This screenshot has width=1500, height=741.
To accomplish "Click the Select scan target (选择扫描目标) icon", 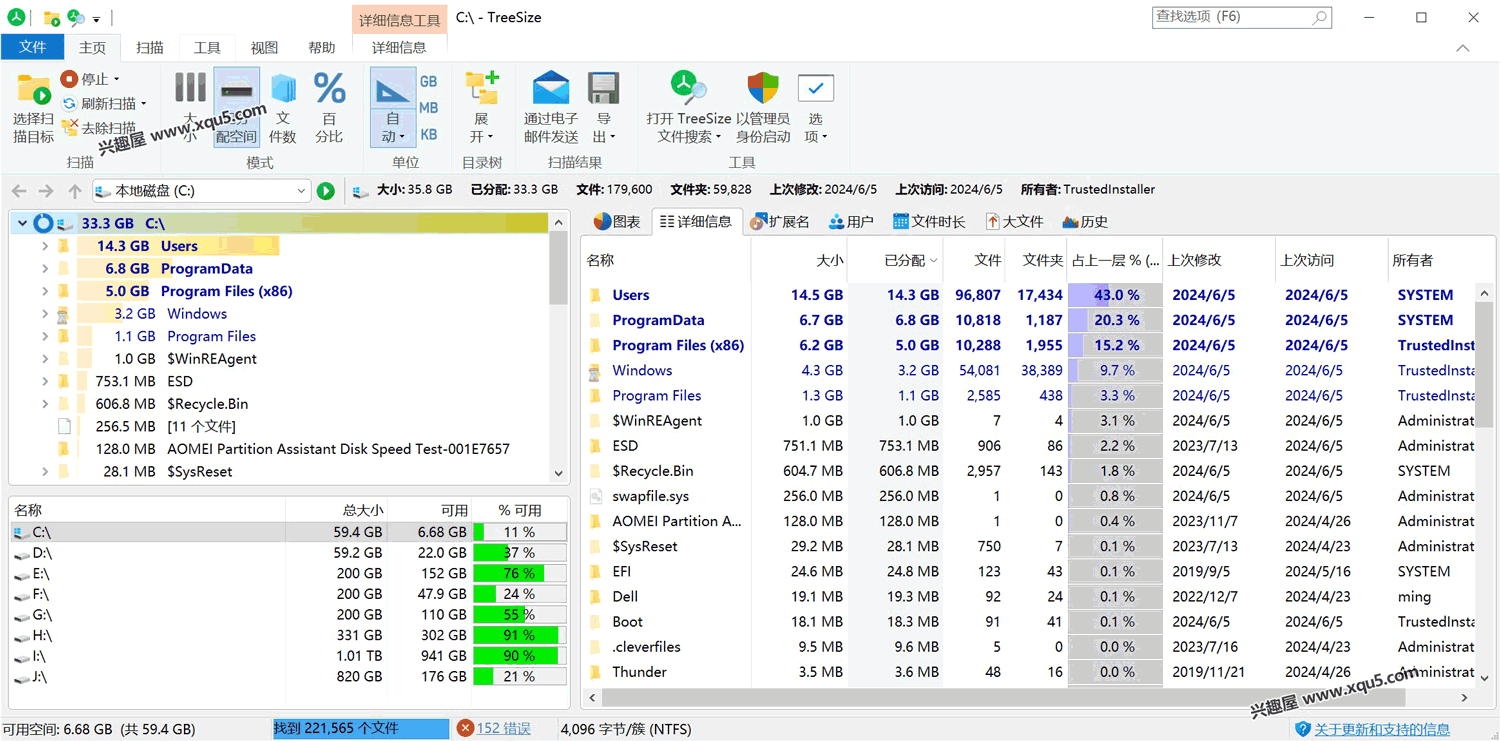I will pos(34,90).
